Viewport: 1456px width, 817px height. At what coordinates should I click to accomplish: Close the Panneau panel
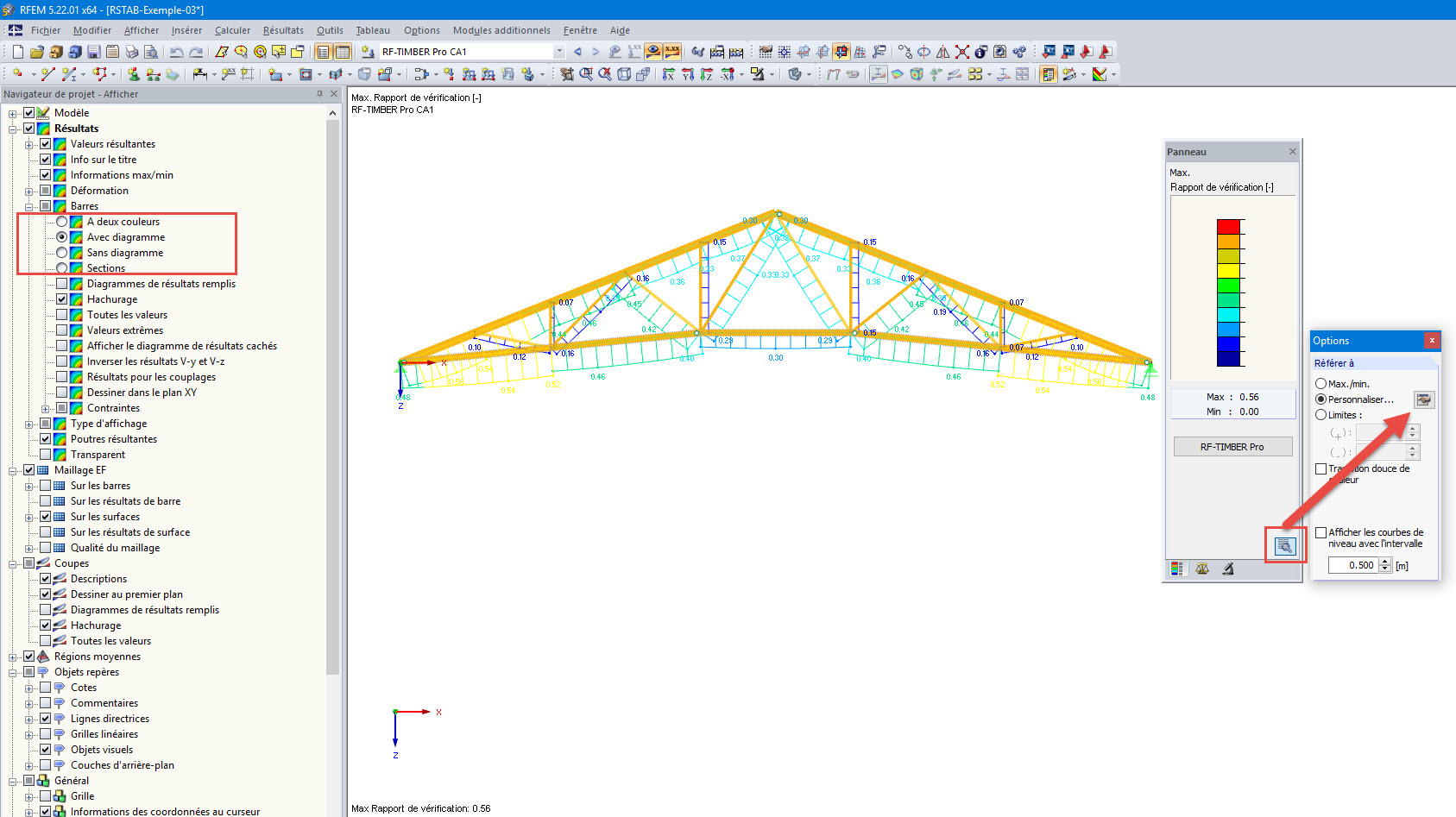pos(1293,152)
